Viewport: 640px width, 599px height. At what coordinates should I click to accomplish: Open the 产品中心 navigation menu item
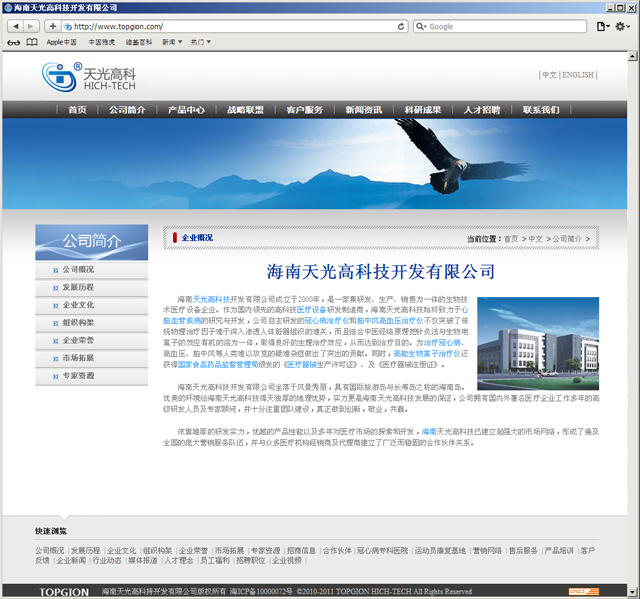[x=186, y=110]
